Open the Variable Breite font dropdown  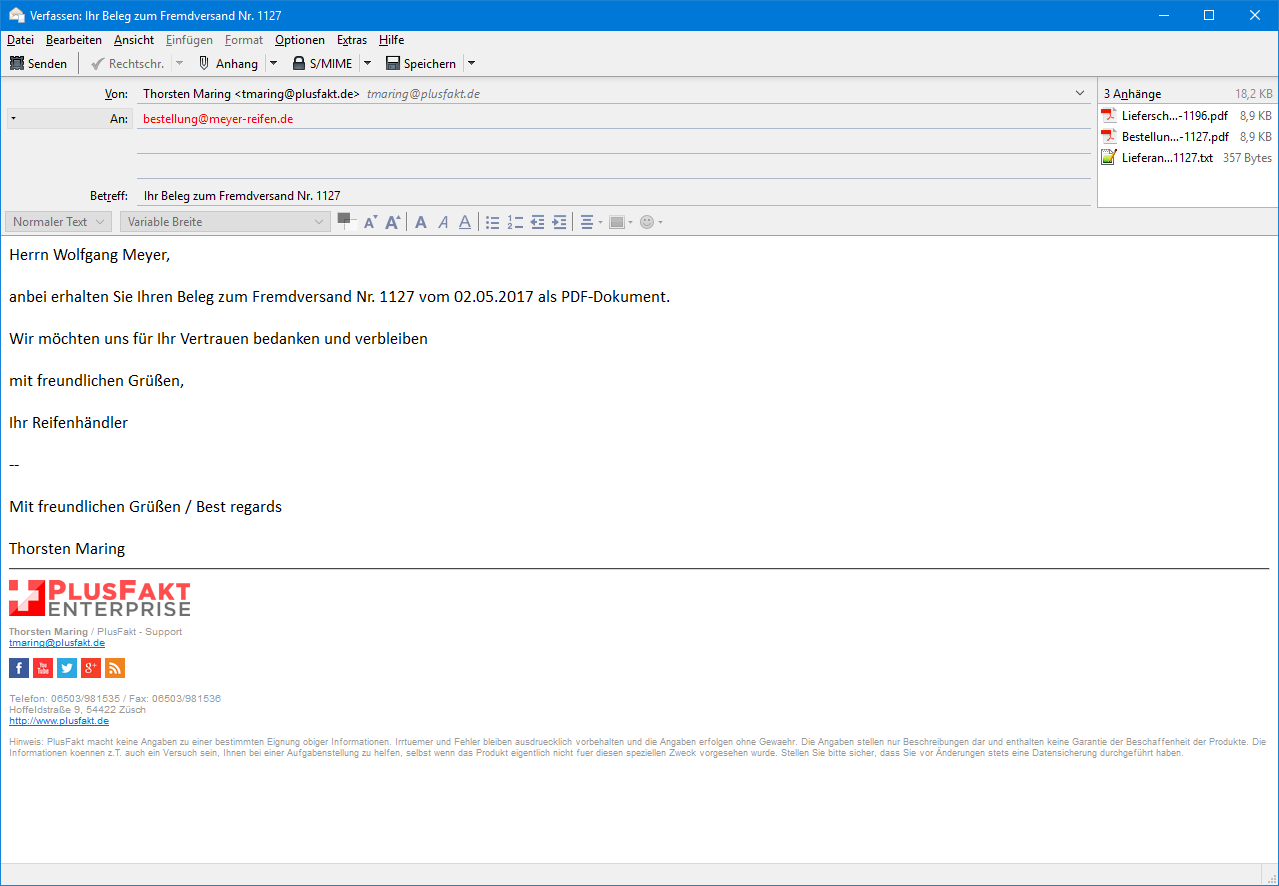coord(225,222)
